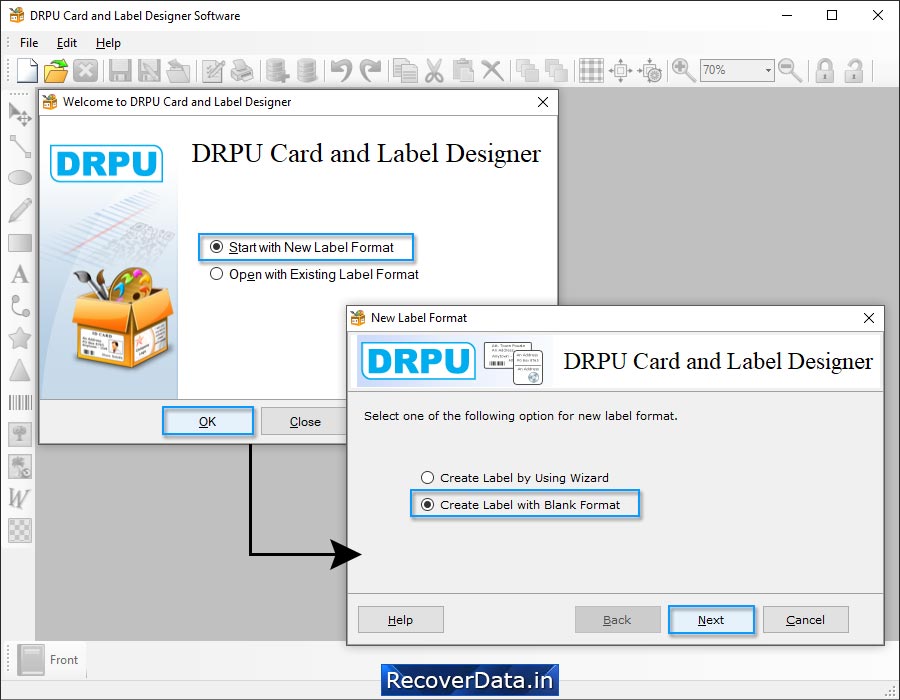Screen dimensions: 900x700
Task: Click the Print icon
Action: tap(242, 71)
